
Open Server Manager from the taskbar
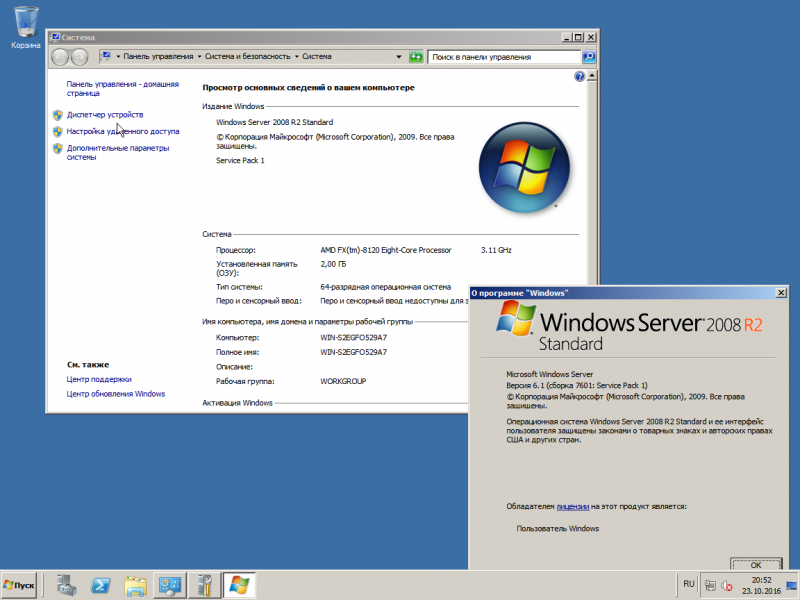tap(66, 585)
